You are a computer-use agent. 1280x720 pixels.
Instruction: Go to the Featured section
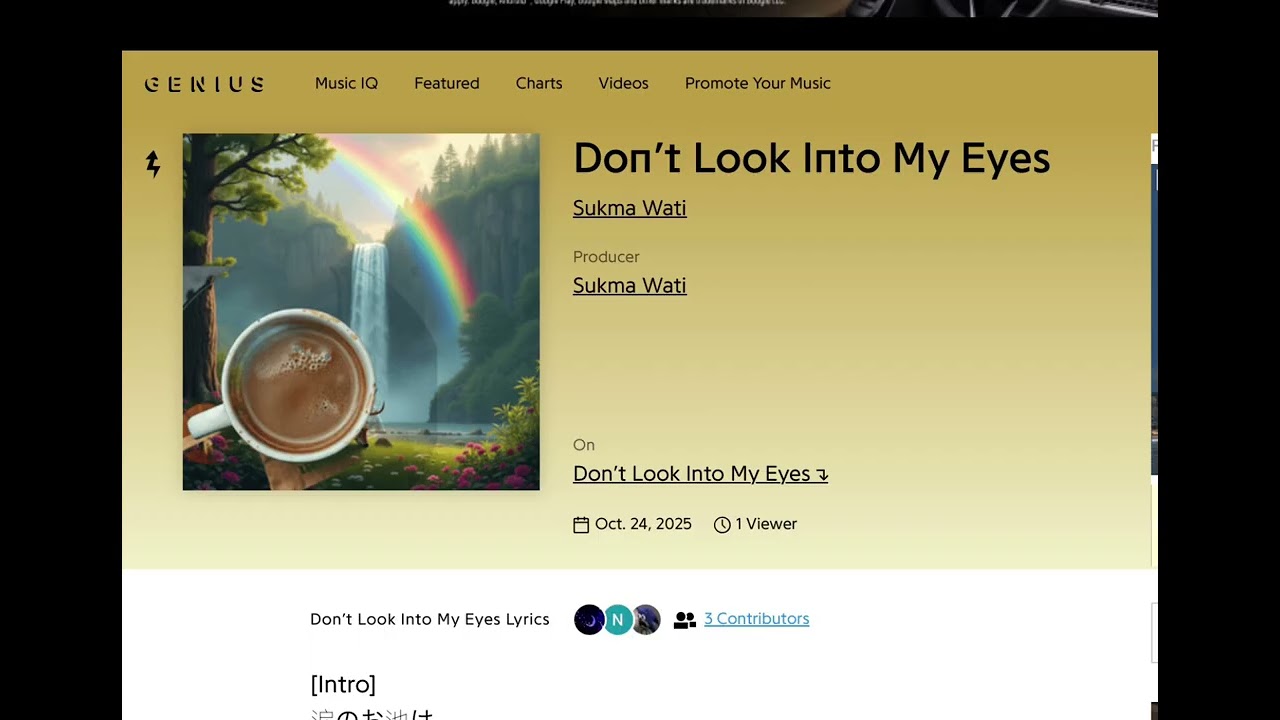[447, 83]
